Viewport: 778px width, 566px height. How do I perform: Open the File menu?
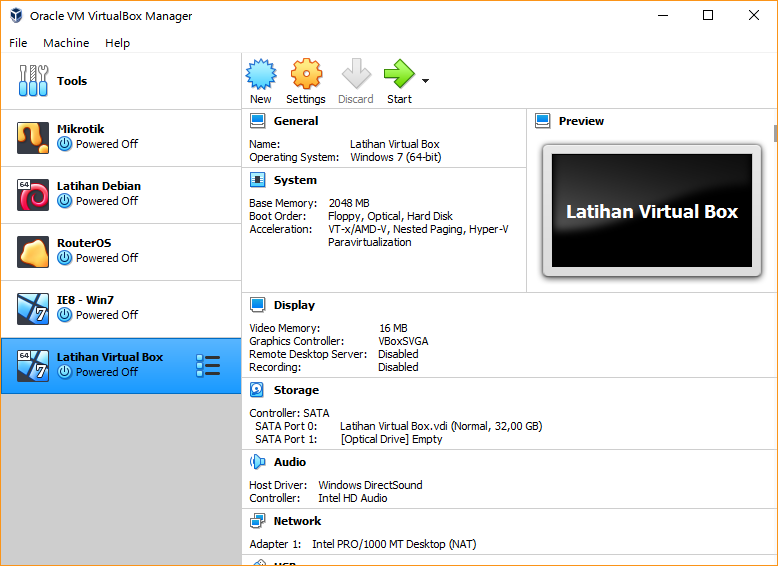tap(18, 43)
